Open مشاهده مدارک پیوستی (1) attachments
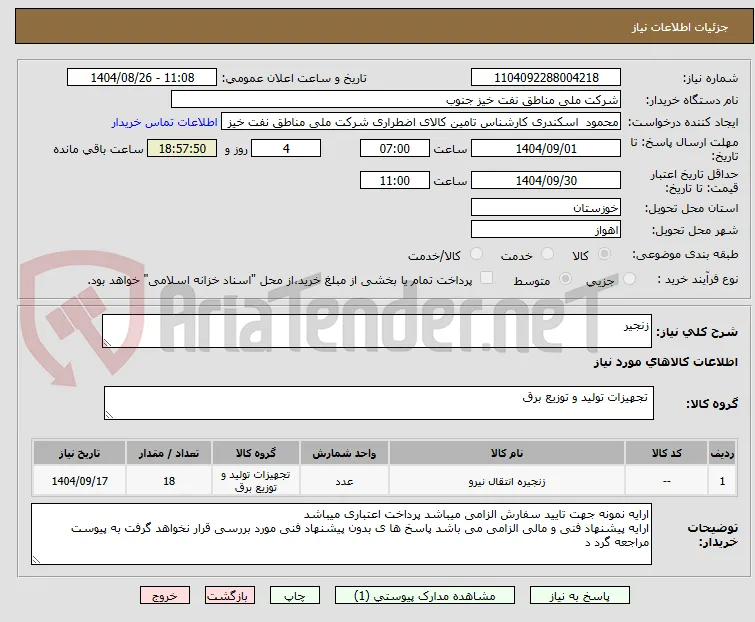 (x=425, y=596)
